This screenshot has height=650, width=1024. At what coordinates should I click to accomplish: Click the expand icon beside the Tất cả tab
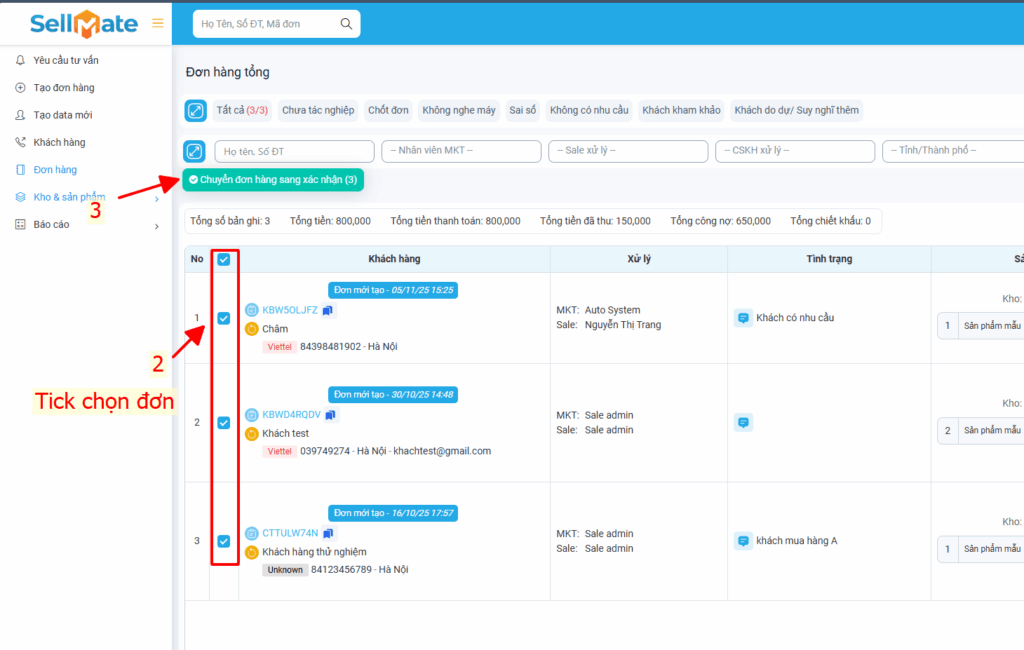coord(195,111)
